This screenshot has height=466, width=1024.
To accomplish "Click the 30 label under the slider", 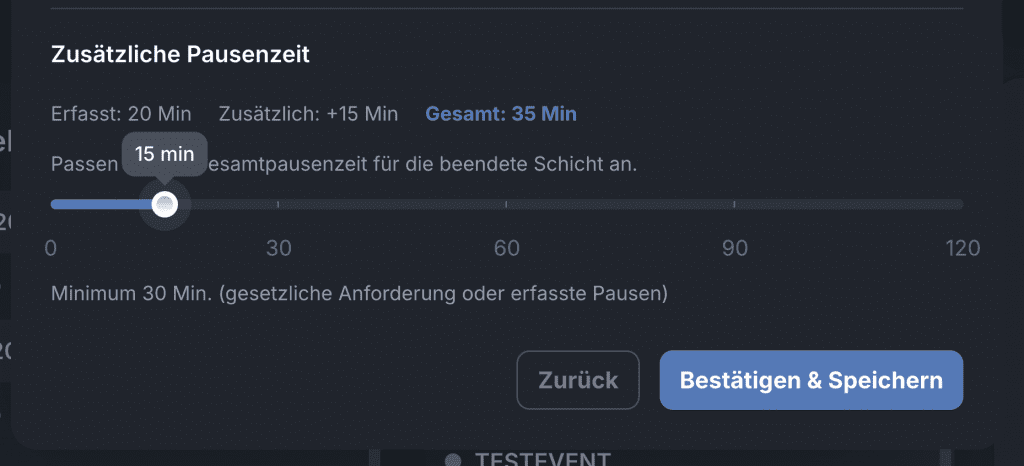I will tap(278, 248).
